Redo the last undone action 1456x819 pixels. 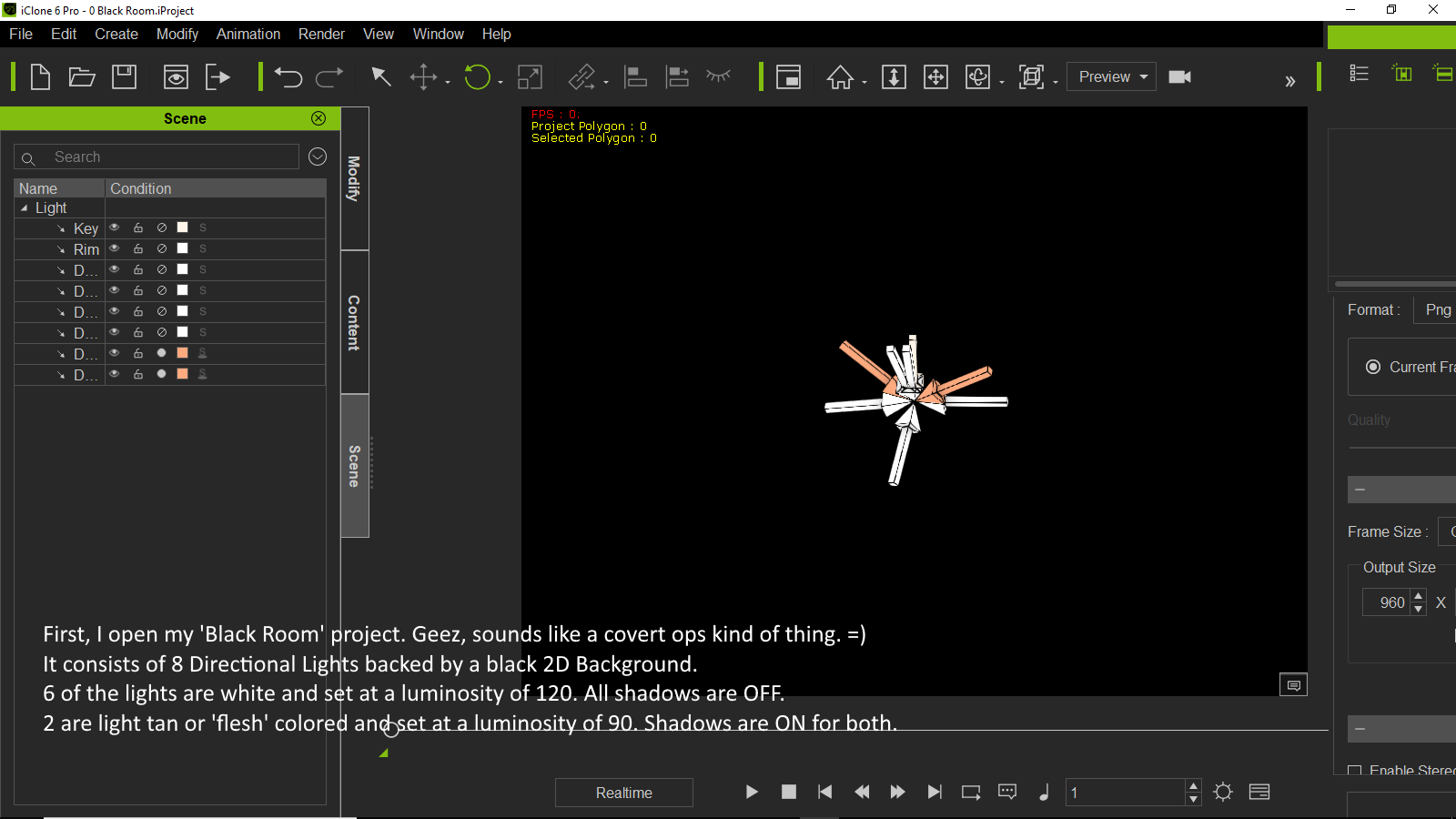(329, 77)
